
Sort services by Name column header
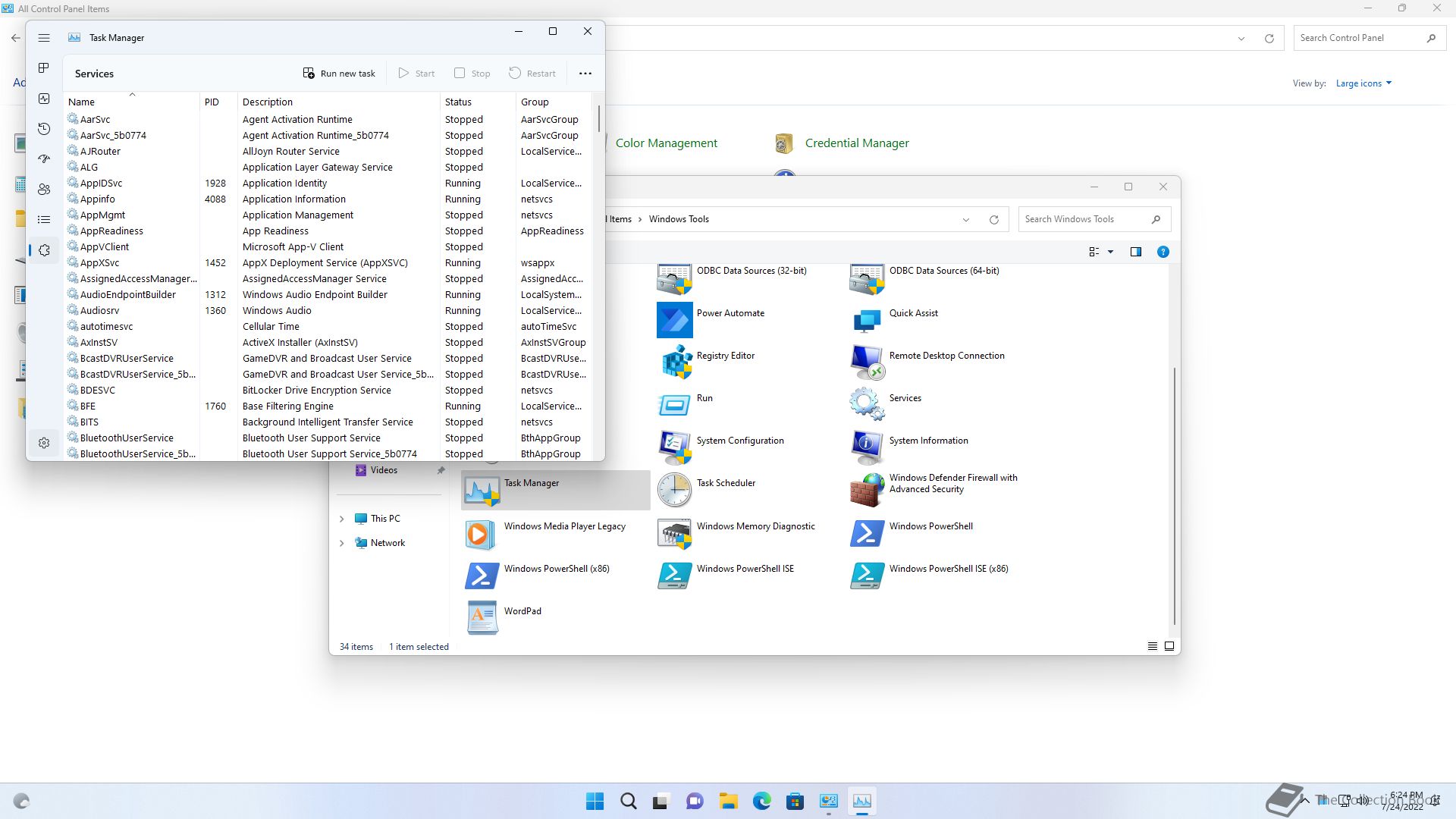[132, 102]
